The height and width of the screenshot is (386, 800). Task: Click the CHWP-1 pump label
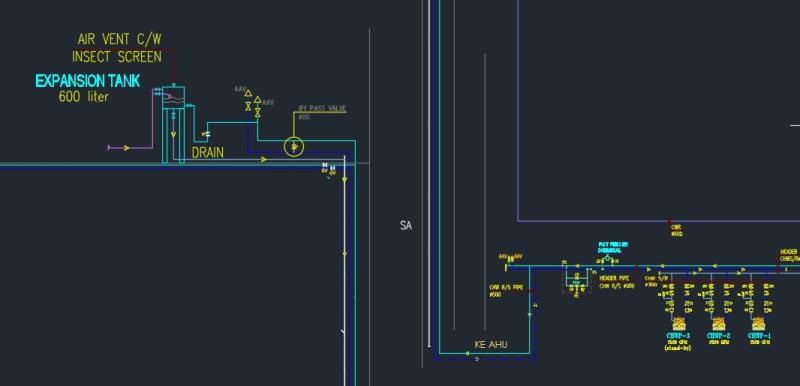point(759,336)
